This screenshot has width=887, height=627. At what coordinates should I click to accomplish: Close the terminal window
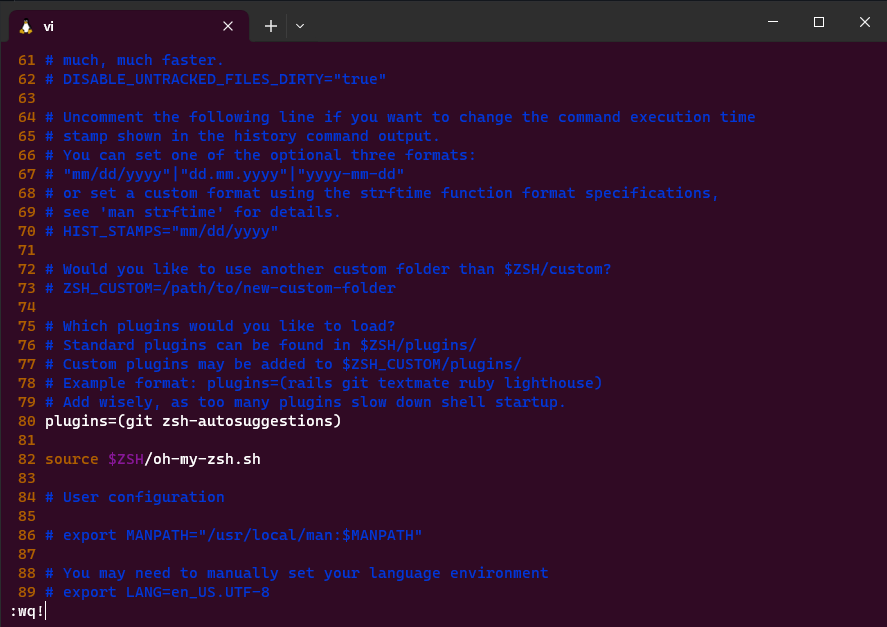point(864,22)
